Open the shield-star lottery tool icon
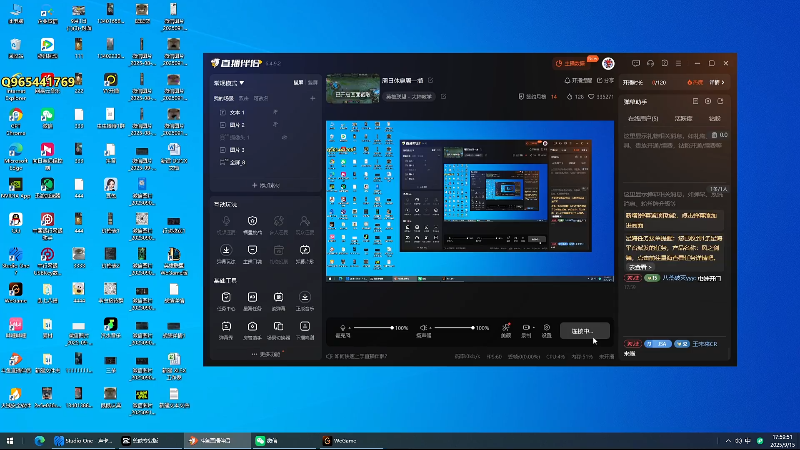 point(252,221)
